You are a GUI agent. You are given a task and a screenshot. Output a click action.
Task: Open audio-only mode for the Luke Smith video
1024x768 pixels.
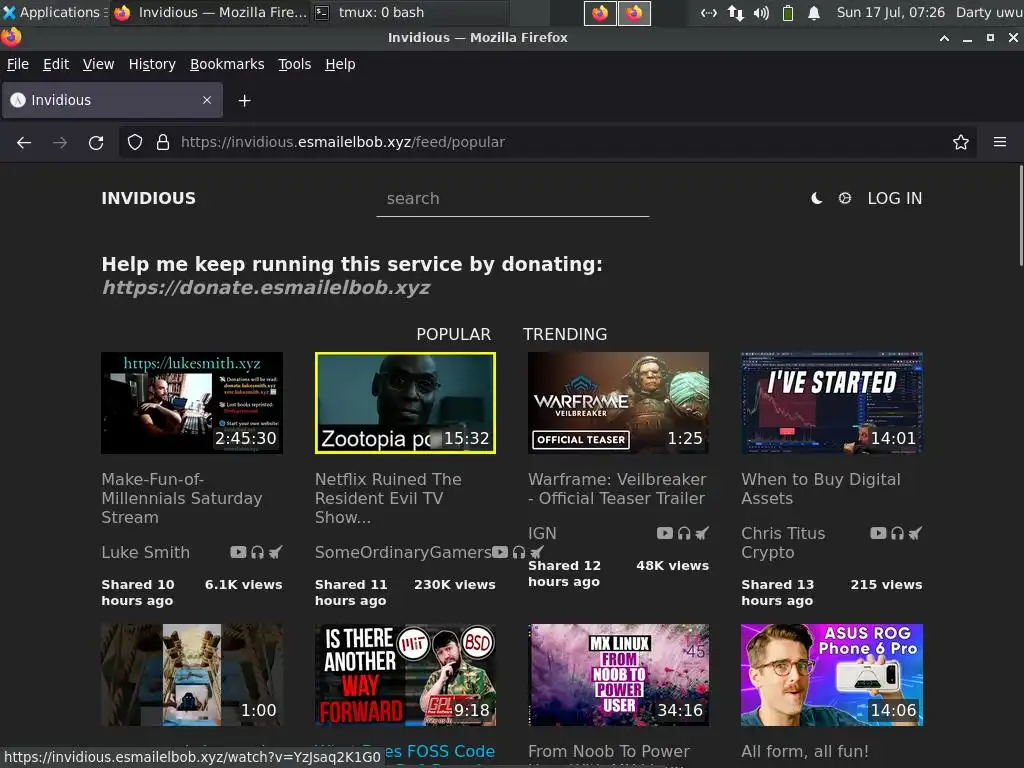[257, 552]
